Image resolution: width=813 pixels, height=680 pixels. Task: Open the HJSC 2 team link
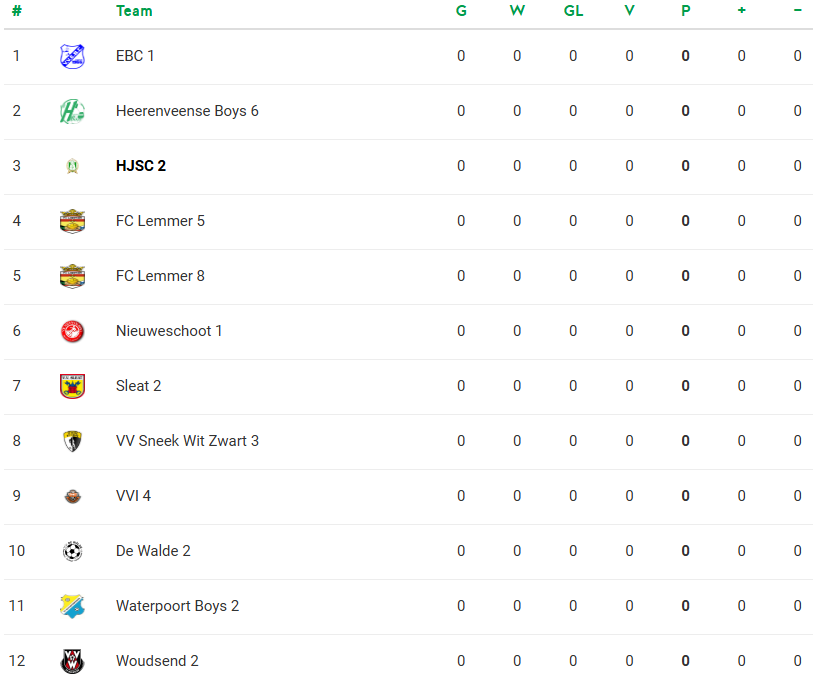[x=141, y=166]
